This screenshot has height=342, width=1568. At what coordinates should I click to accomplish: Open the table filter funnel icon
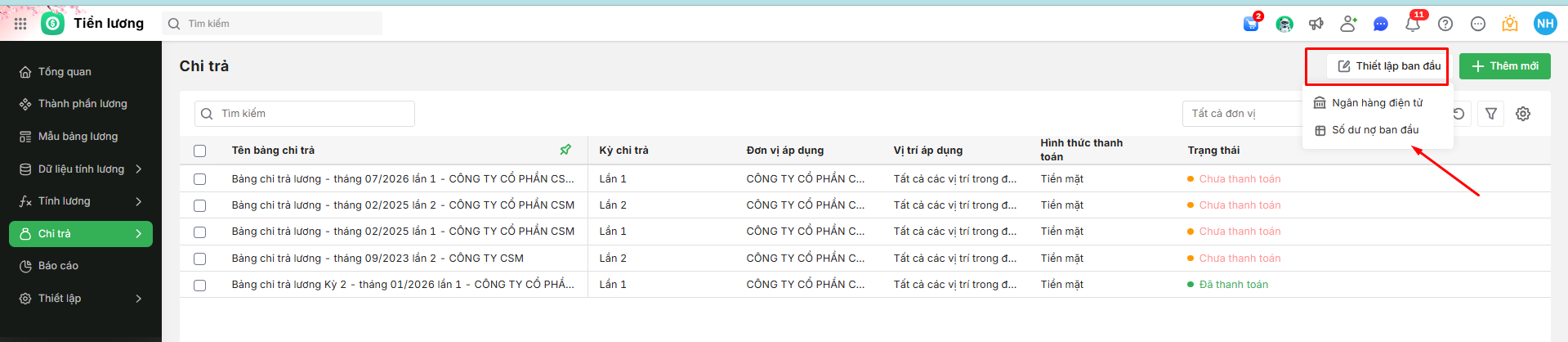coord(1491,114)
